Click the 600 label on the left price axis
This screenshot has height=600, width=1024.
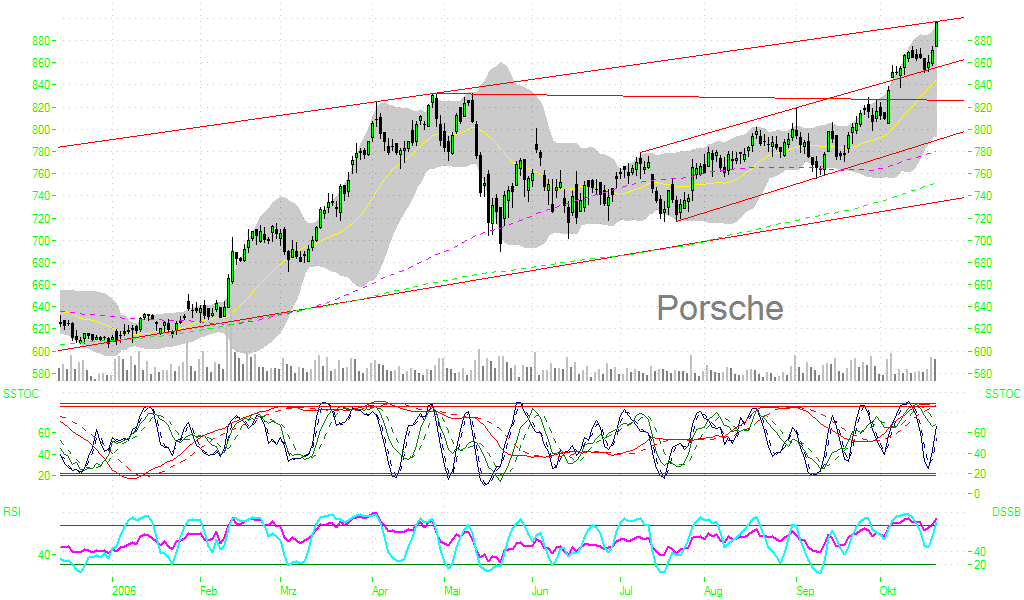[40, 351]
